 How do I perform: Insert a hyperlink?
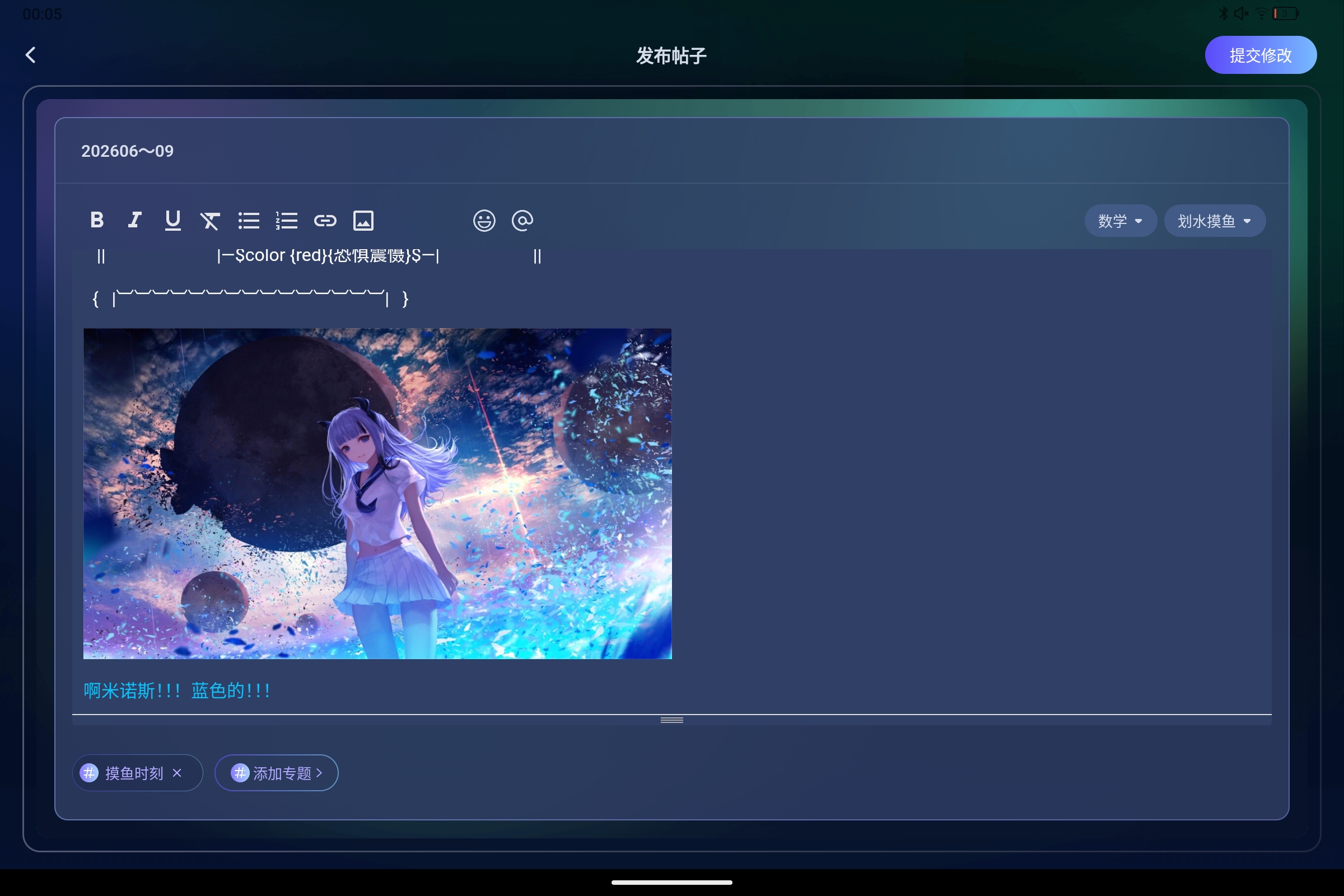tap(325, 221)
